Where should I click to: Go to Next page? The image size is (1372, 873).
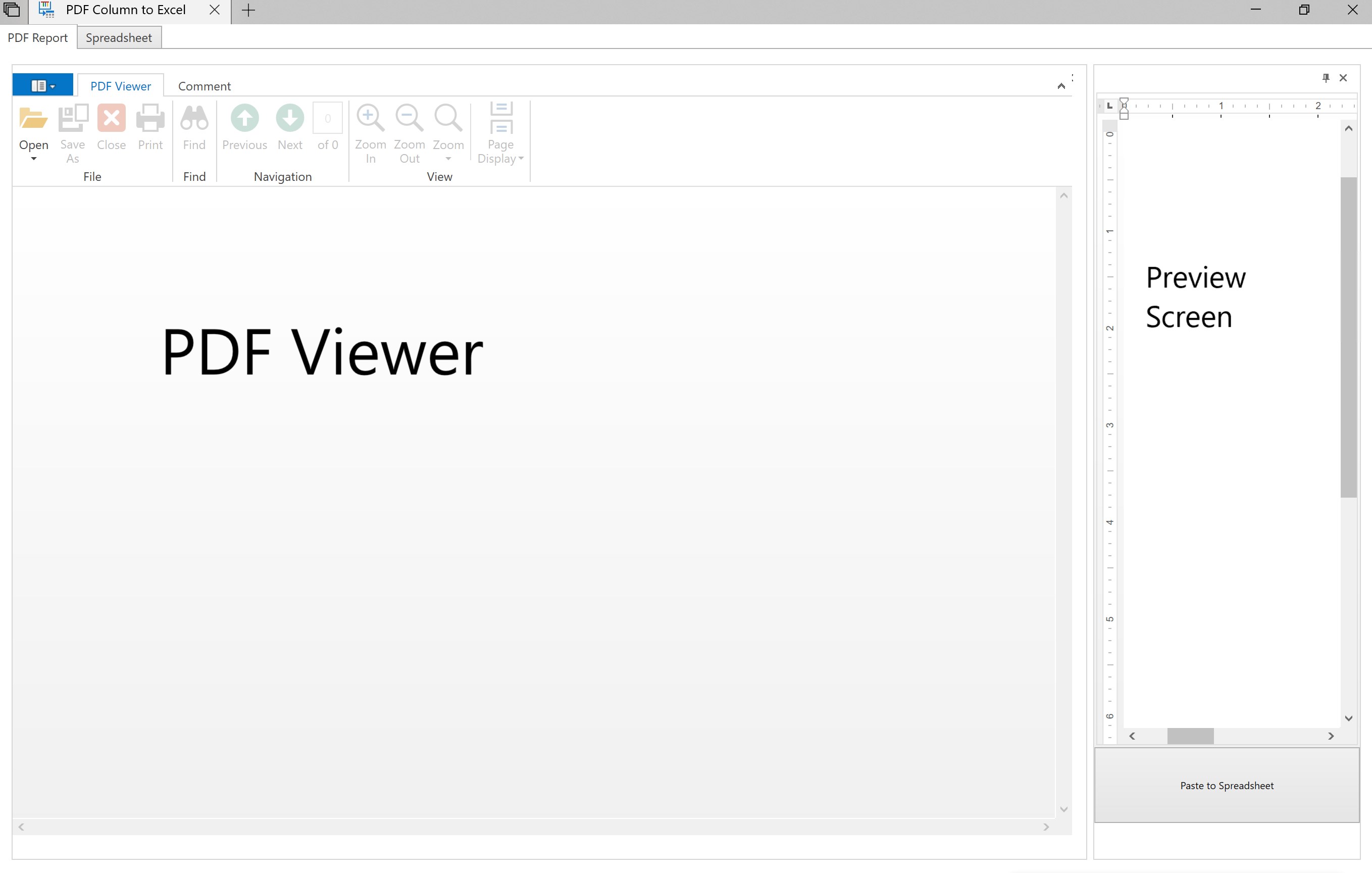pyautogui.click(x=289, y=119)
